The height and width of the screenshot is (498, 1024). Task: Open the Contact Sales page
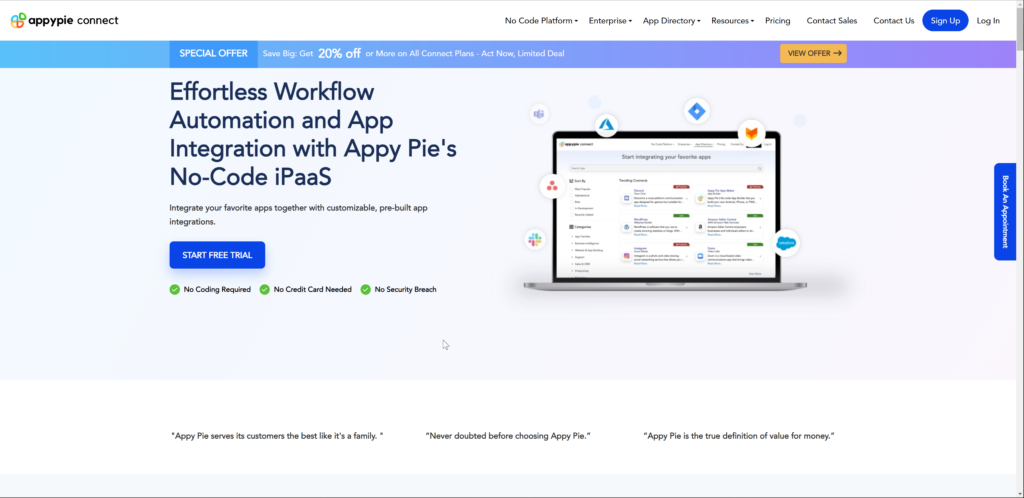[832, 21]
